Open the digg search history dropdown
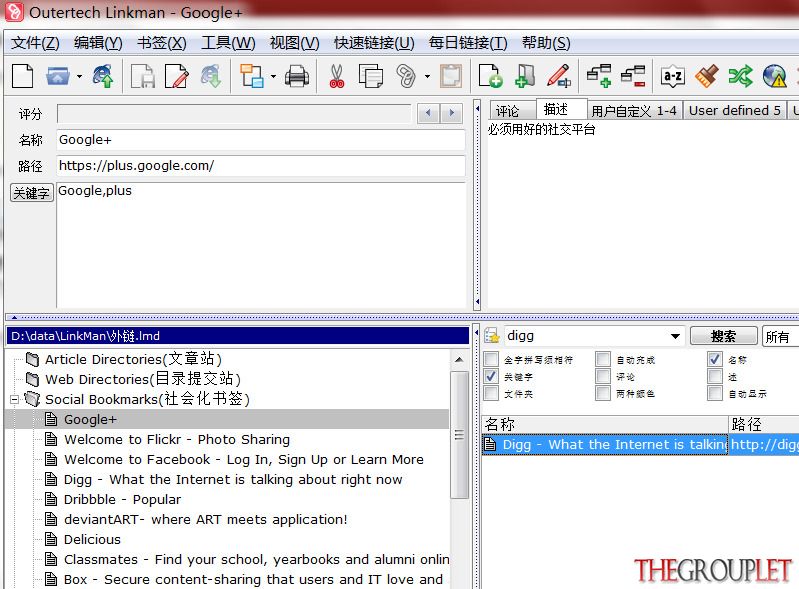The width and height of the screenshot is (799, 589). 675,336
